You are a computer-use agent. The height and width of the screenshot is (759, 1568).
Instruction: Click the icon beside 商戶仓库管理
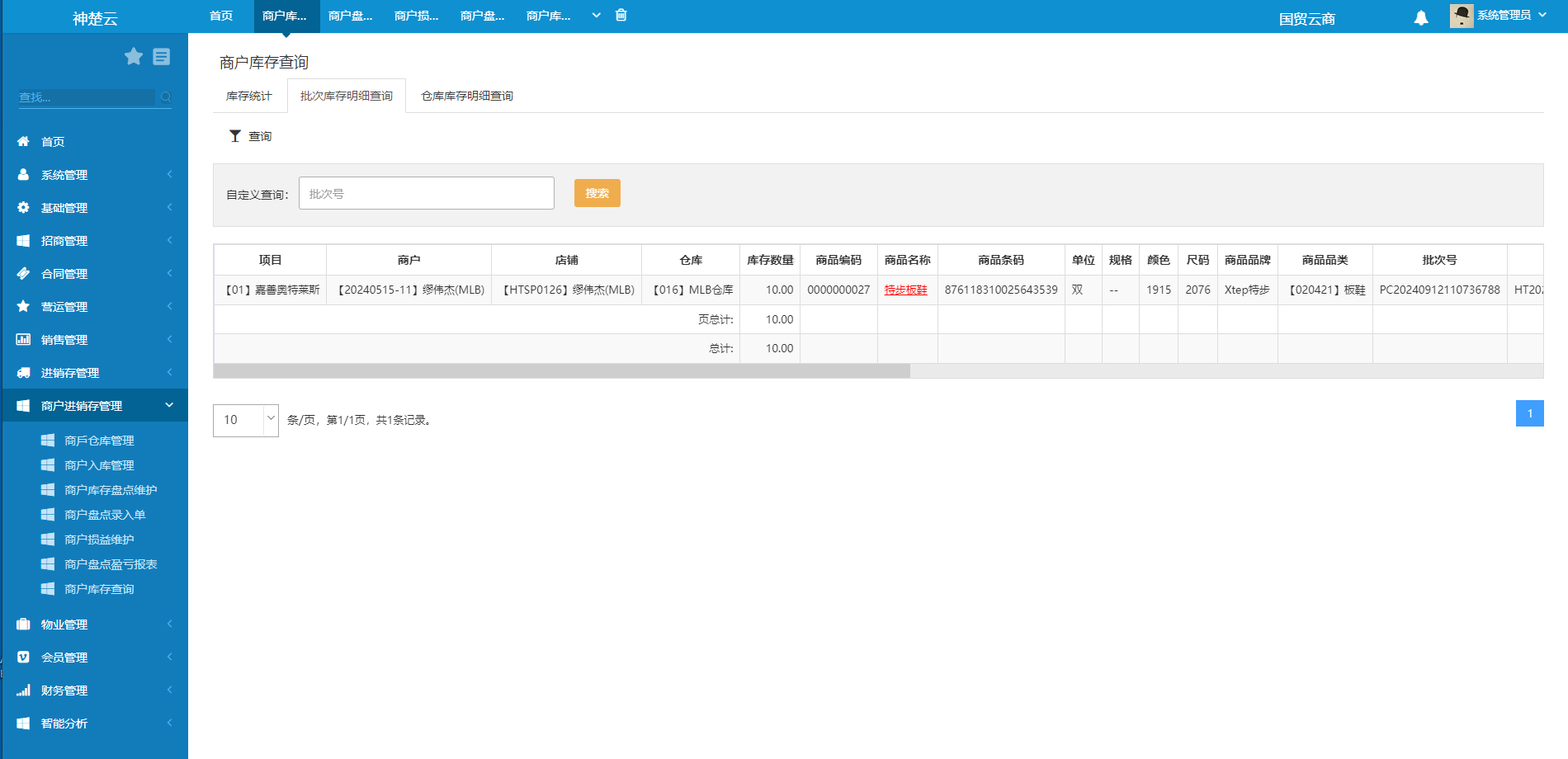(x=48, y=441)
